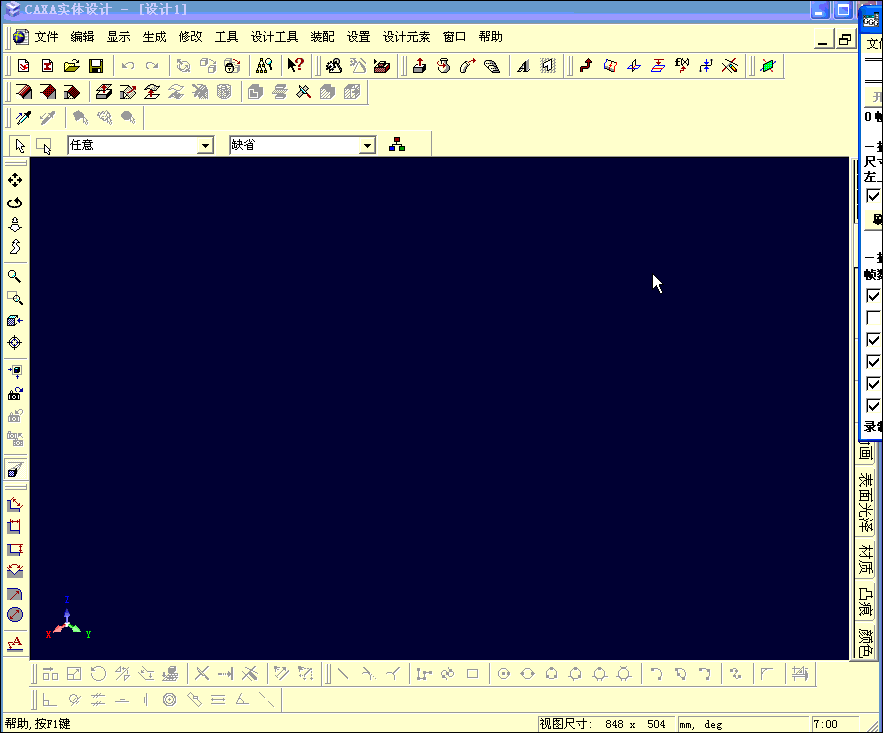Click the arrow selection tool
The width and height of the screenshot is (883, 733).
tap(20, 146)
